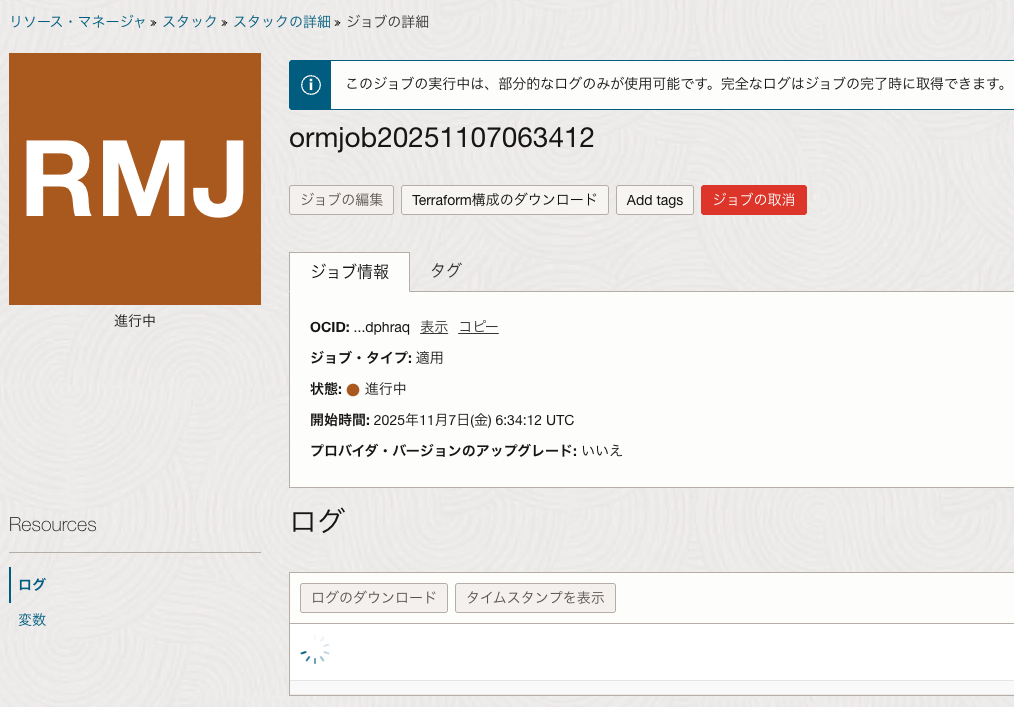The width and height of the screenshot is (1014, 707).
Task: Click the Resources heading
Action: click(x=52, y=525)
